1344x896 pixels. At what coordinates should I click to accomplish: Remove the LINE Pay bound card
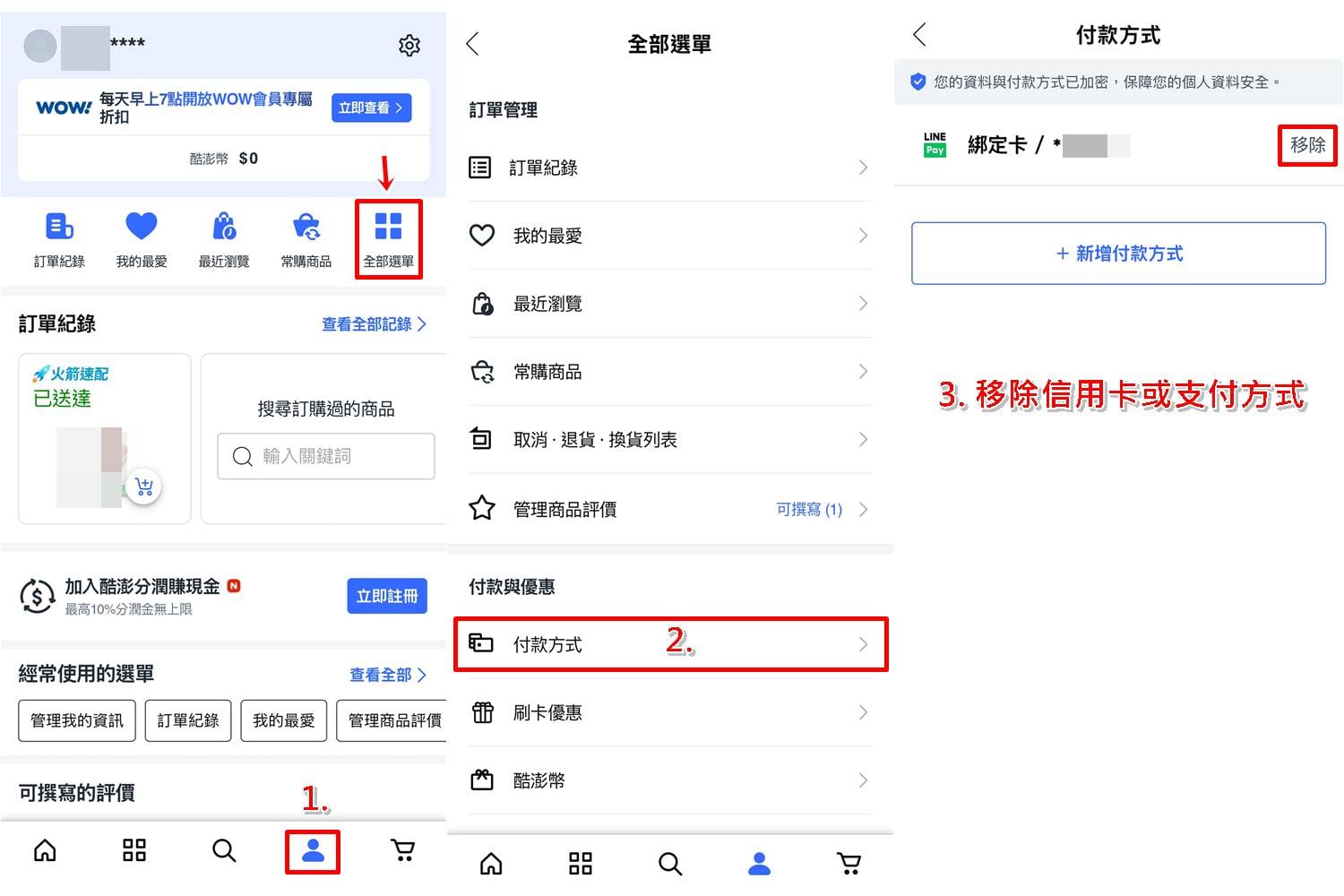coord(1307,145)
